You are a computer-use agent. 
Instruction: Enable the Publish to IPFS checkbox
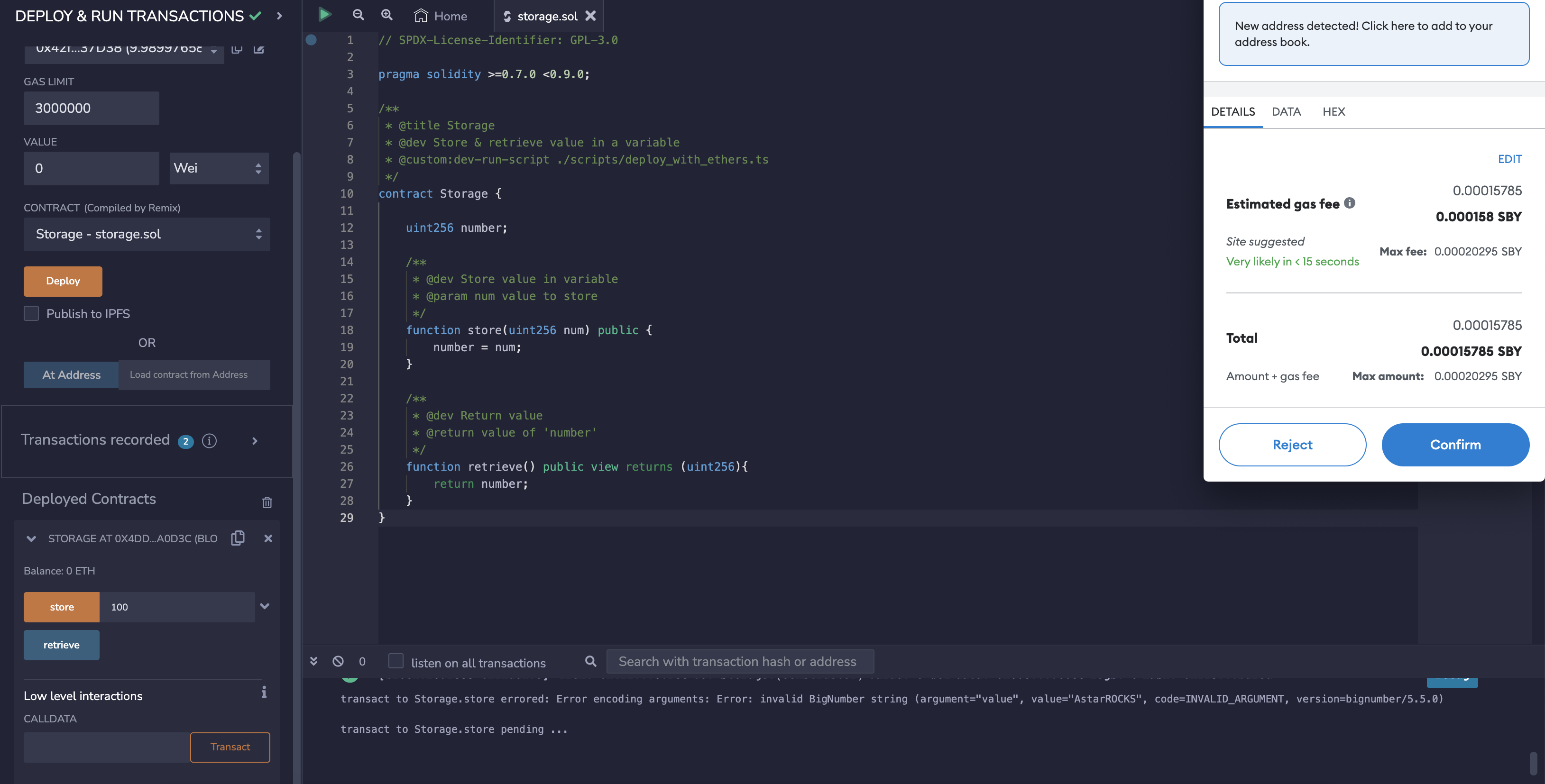pyautogui.click(x=31, y=313)
